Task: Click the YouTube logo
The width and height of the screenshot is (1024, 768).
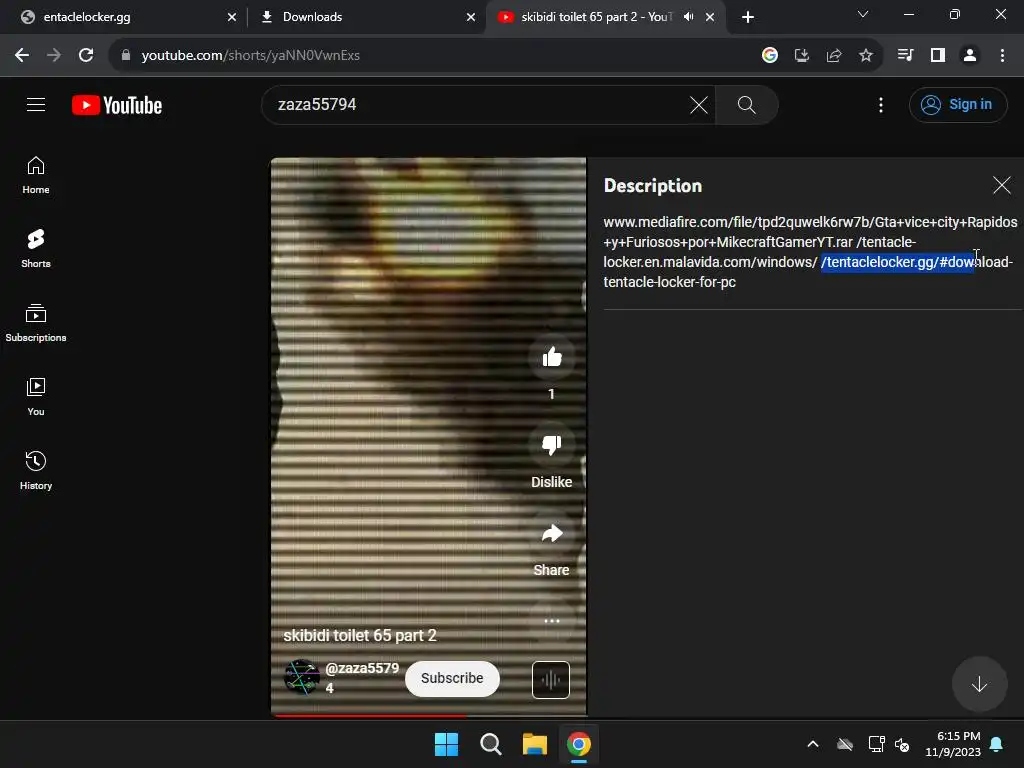Action: tap(117, 105)
